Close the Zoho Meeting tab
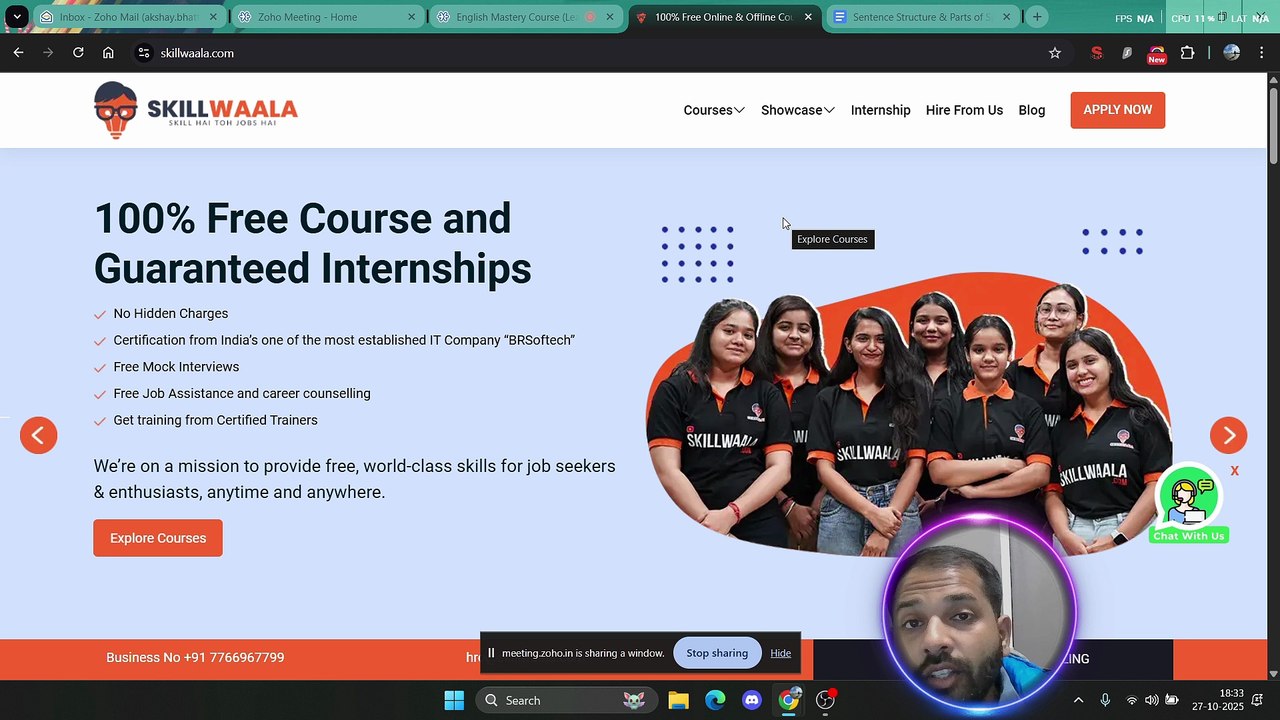 pyautogui.click(x=411, y=17)
